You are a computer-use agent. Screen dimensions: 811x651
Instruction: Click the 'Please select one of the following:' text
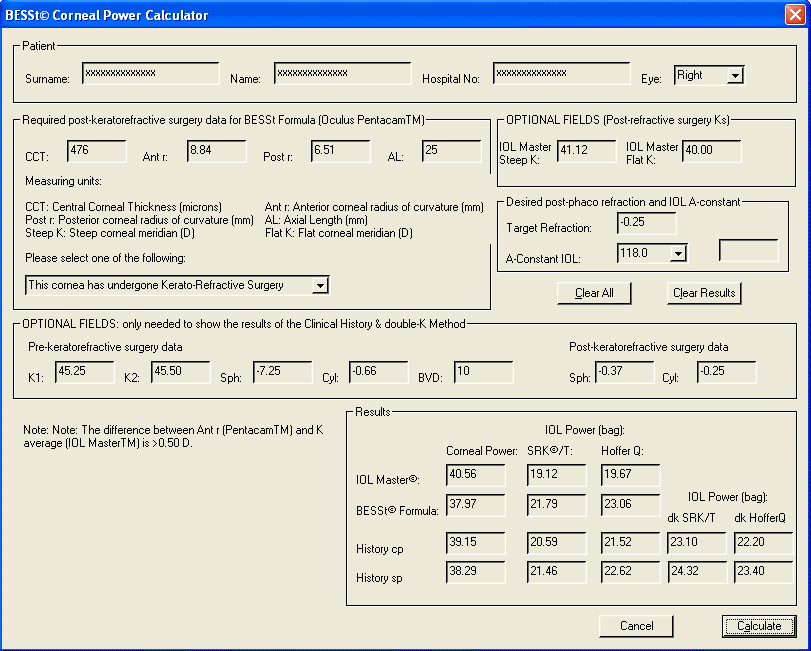(x=106, y=258)
